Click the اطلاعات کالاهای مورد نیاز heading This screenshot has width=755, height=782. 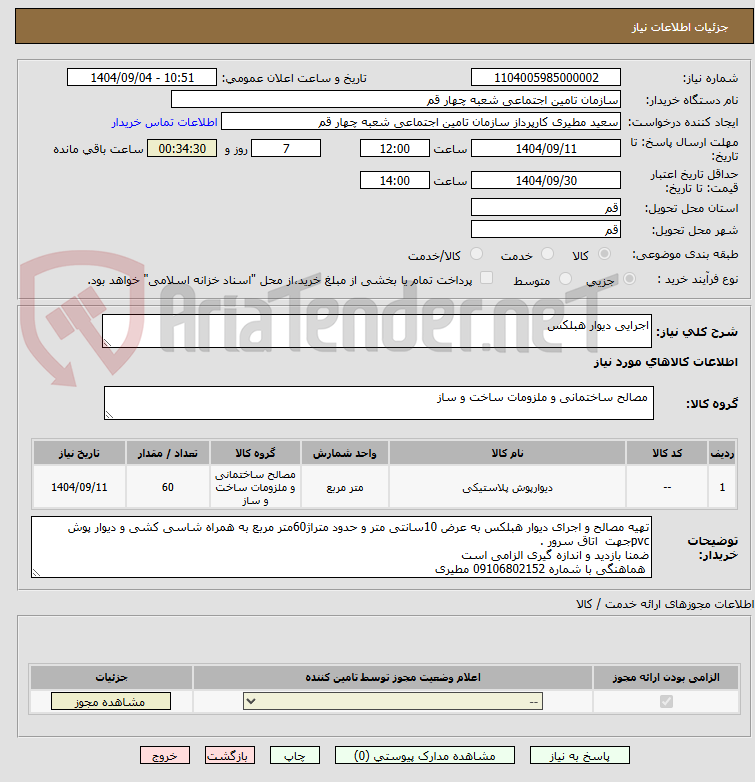666,362
